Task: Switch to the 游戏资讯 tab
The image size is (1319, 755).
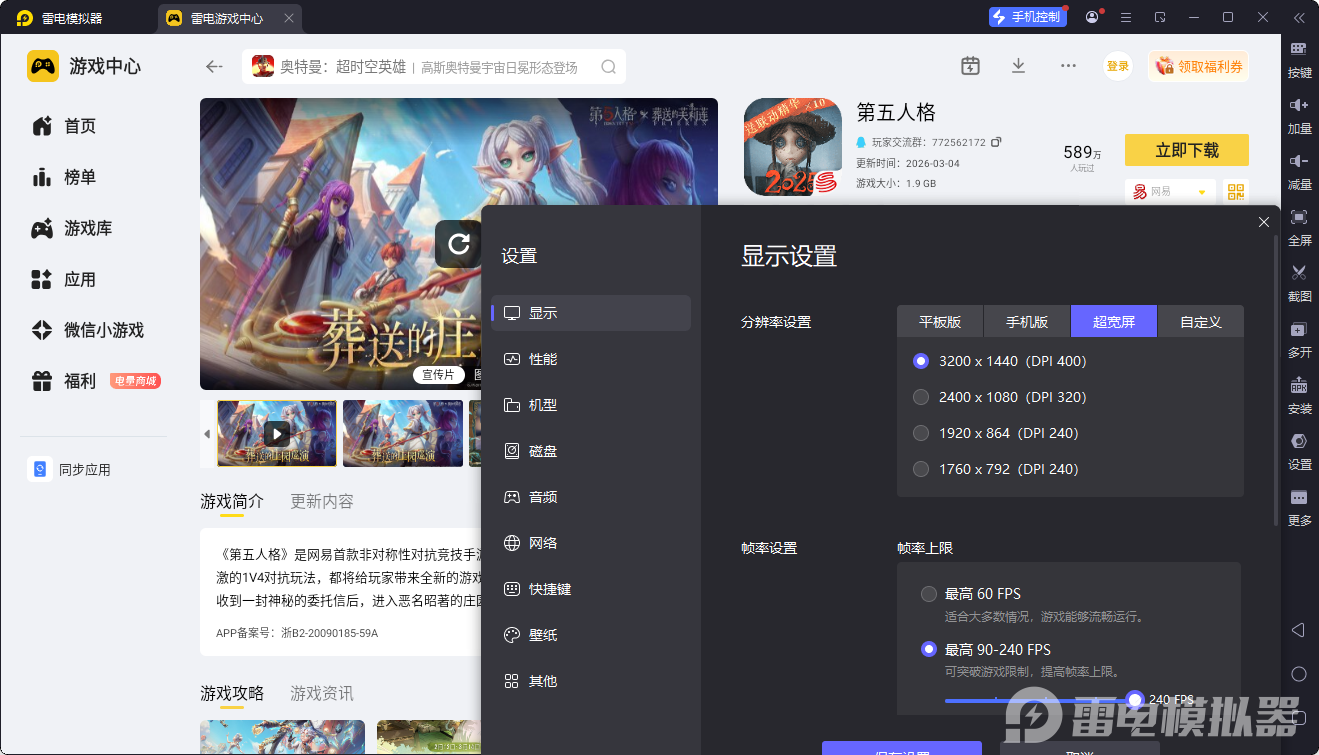Action: 322,693
